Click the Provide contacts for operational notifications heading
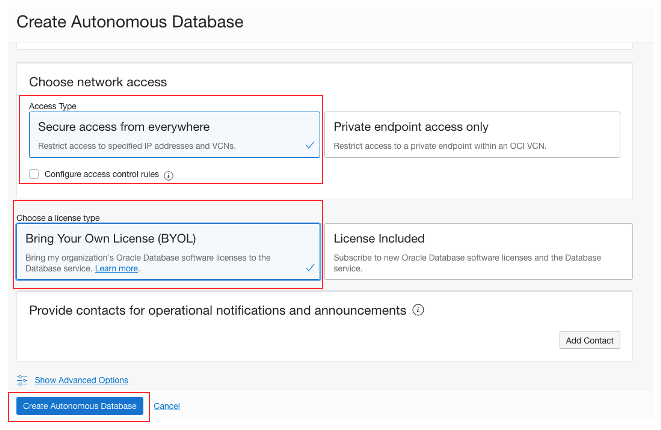The height and width of the screenshot is (430, 661). [x=218, y=311]
